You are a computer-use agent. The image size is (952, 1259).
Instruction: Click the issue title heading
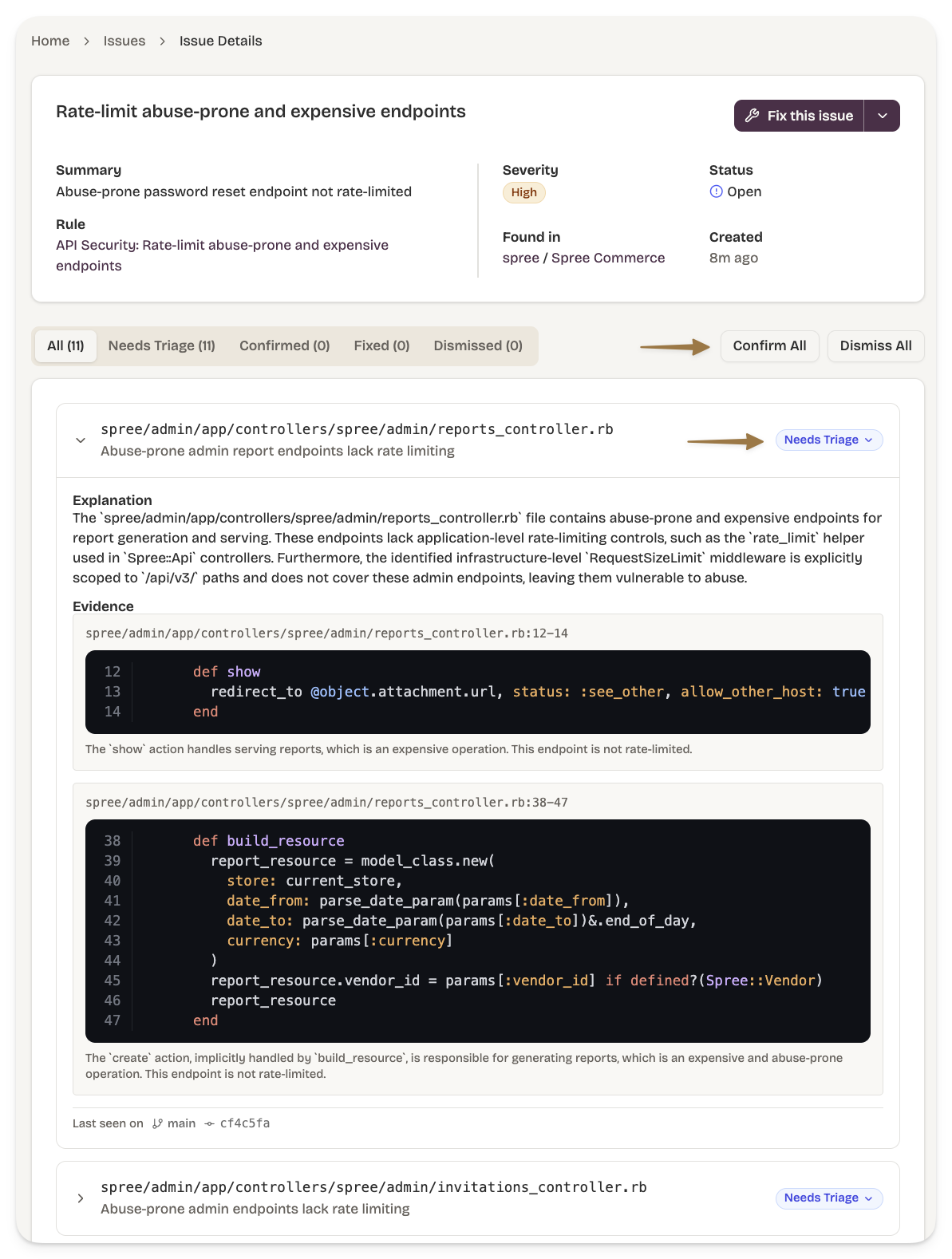tap(261, 112)
